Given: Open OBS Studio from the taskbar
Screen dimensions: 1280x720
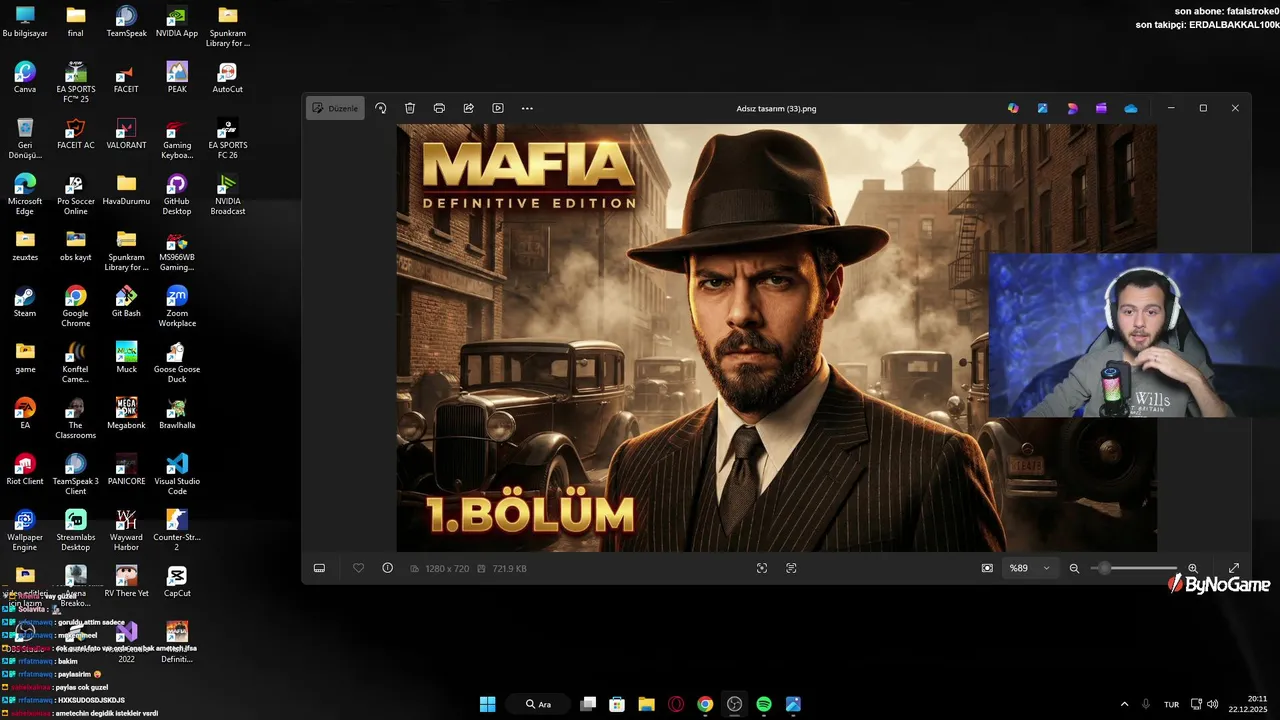Looking at the screenshot, I should 735,704.
